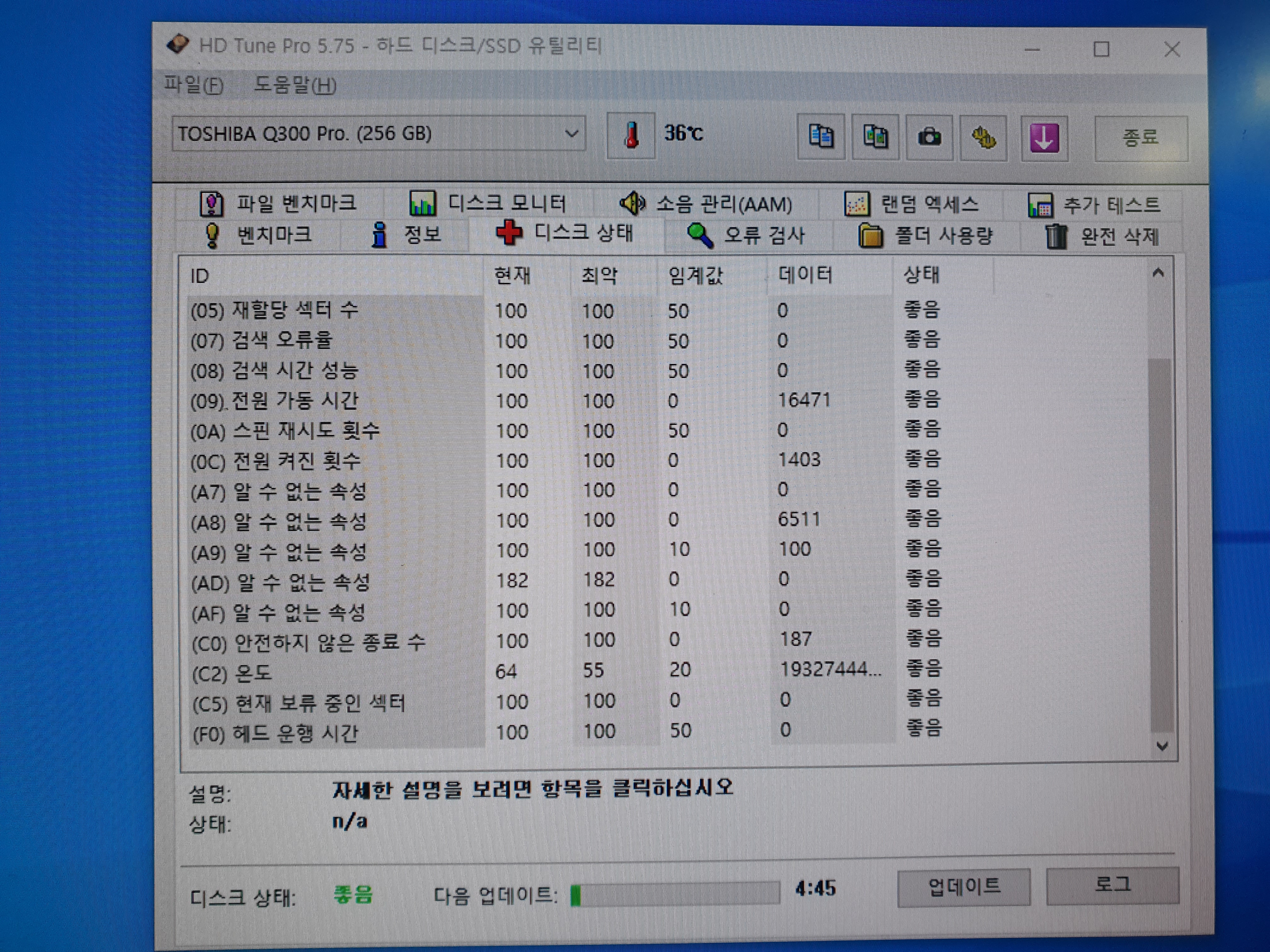
Task: Open the options wrench icon
Action: (x=983, y=138)
